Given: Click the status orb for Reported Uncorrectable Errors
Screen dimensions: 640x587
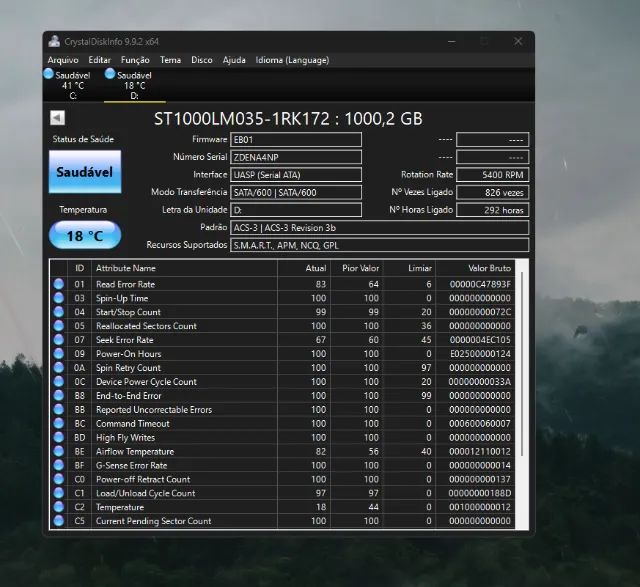Looking at the screenshot, I should [59, 409].
